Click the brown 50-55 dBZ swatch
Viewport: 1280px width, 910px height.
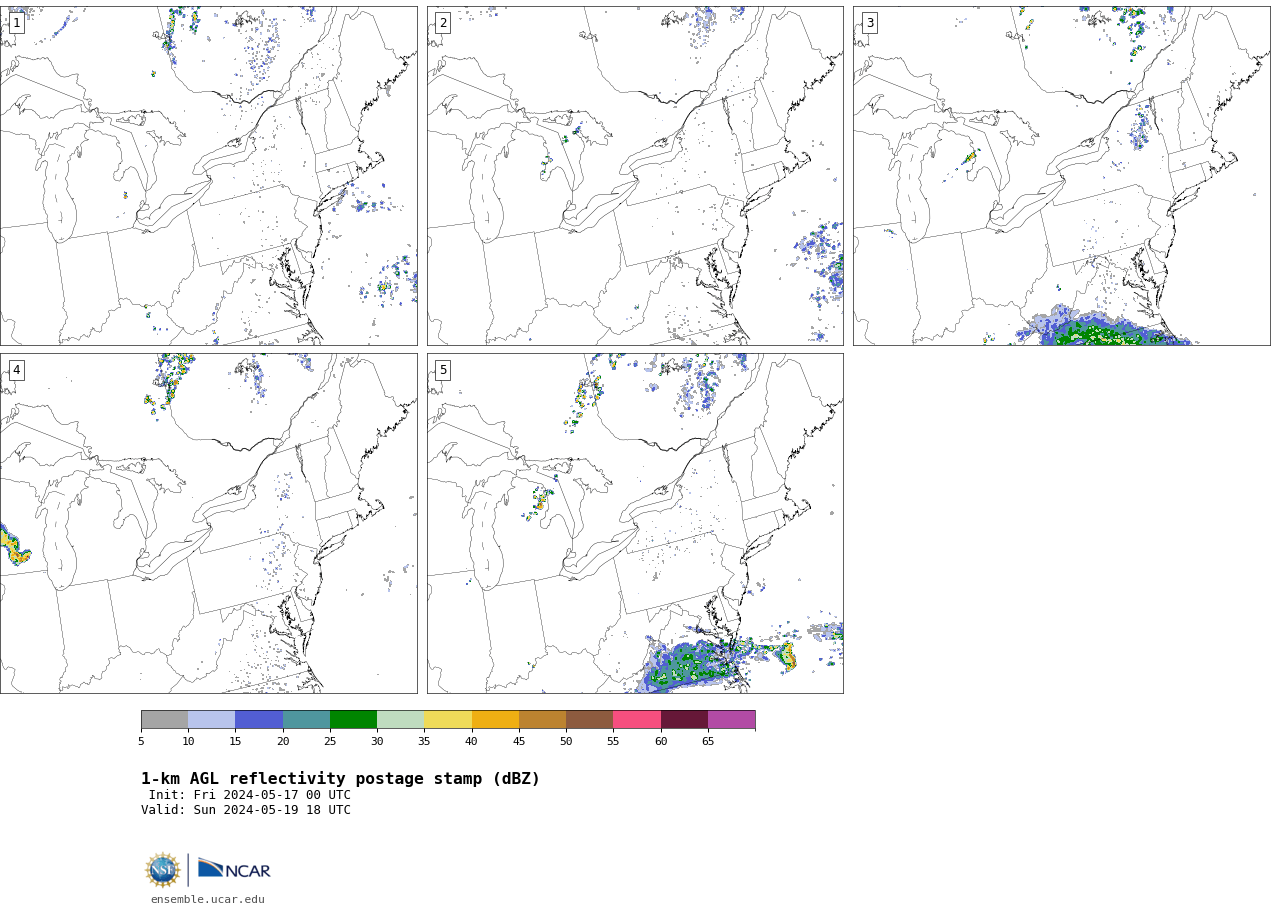point(590,720)
